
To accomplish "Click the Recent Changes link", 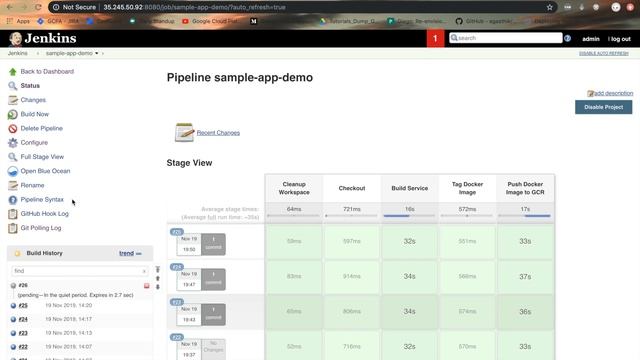I will (218, 133).
